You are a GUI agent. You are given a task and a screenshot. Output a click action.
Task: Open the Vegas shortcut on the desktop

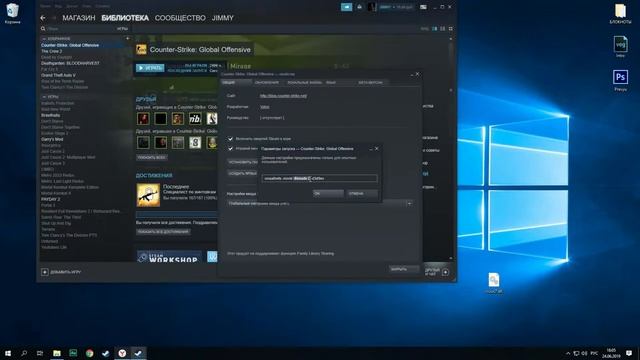pyautogui.click(x=620, y=47)
